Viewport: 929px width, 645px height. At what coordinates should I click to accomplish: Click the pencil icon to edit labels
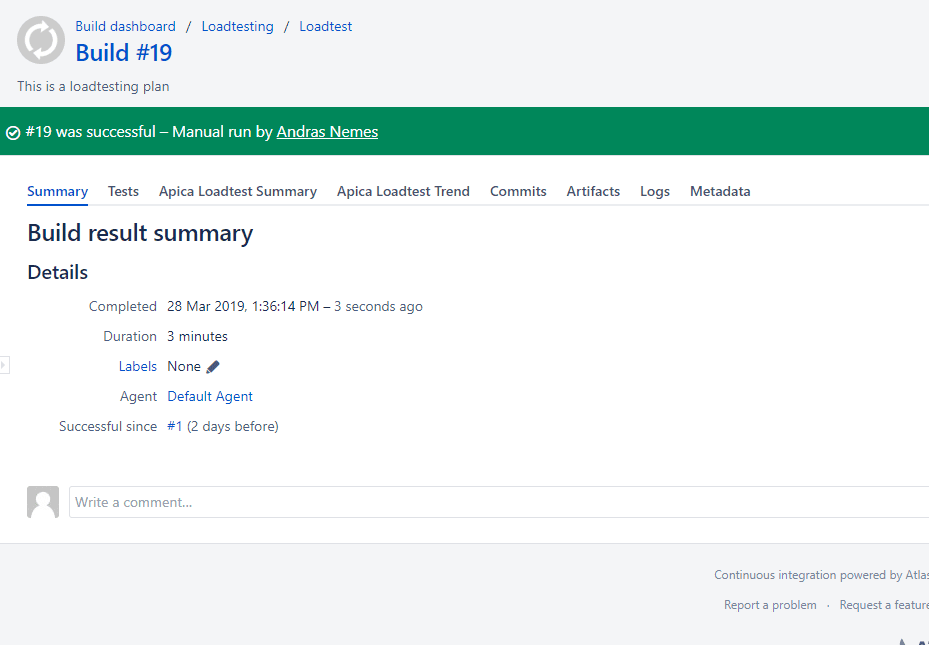pyautogui.click(x=213, y=367)
